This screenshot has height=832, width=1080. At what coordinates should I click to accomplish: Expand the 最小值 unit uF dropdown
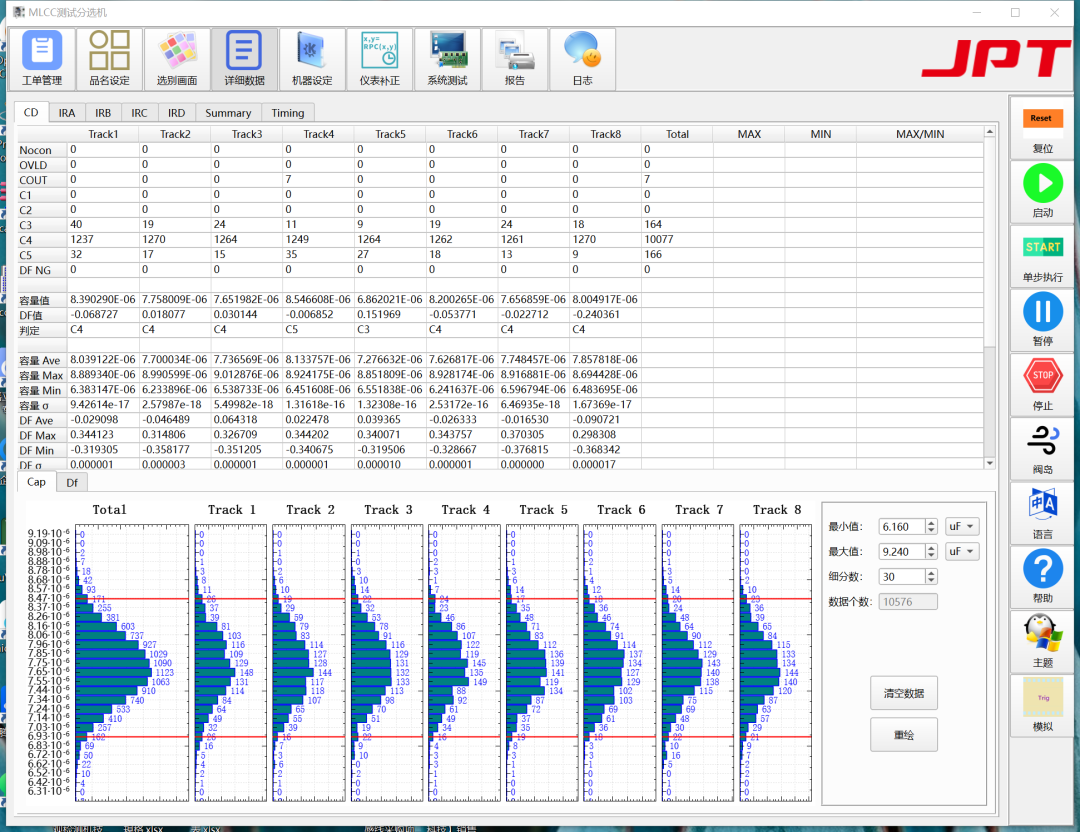click(x=961, y=526)
